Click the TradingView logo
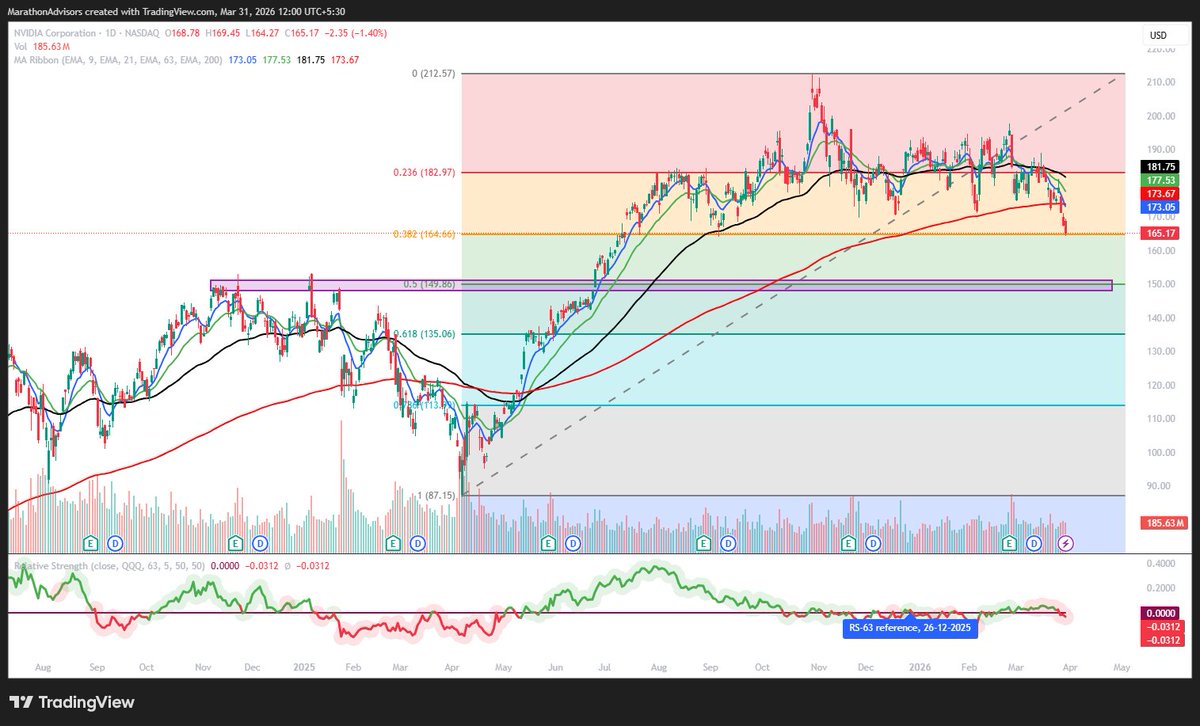This screenshot has height=726, width=1200. [x=71, y=702]
